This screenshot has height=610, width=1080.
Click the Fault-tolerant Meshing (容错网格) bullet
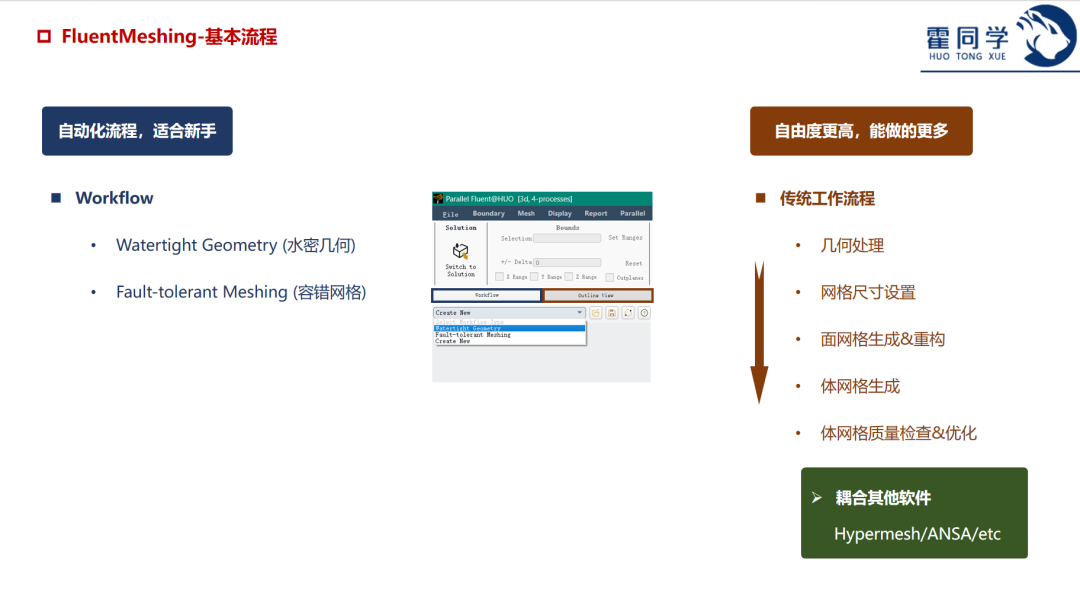click(241, 292)
